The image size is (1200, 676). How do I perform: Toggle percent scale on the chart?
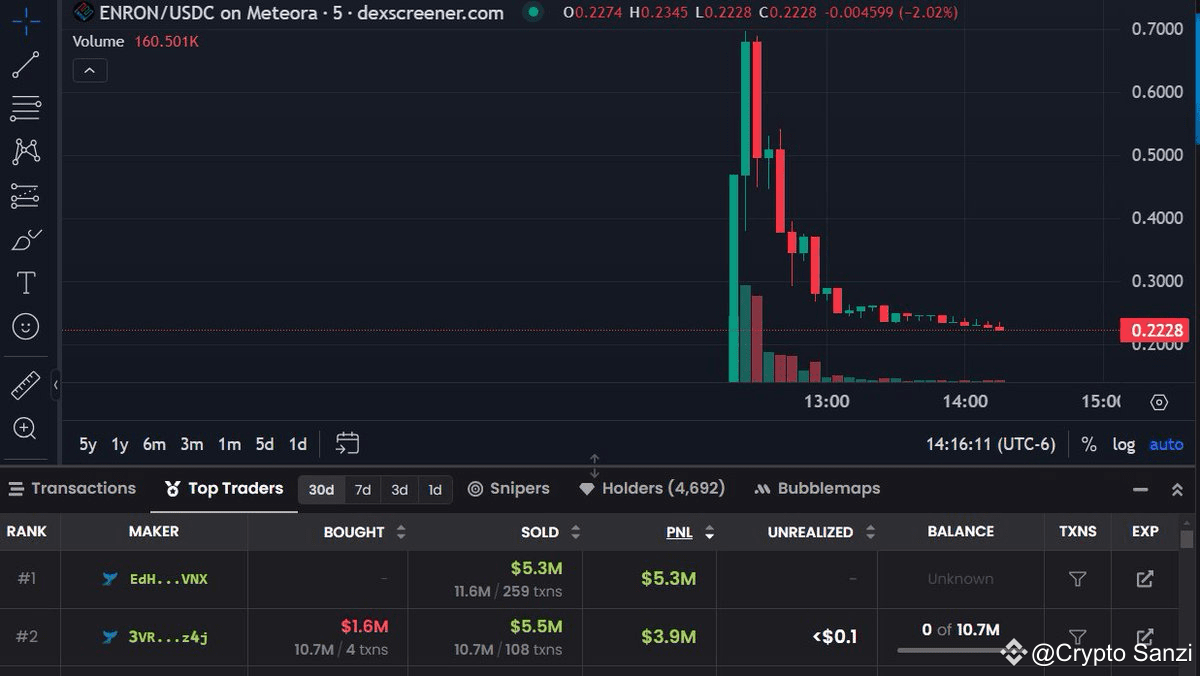[1089, 445]
